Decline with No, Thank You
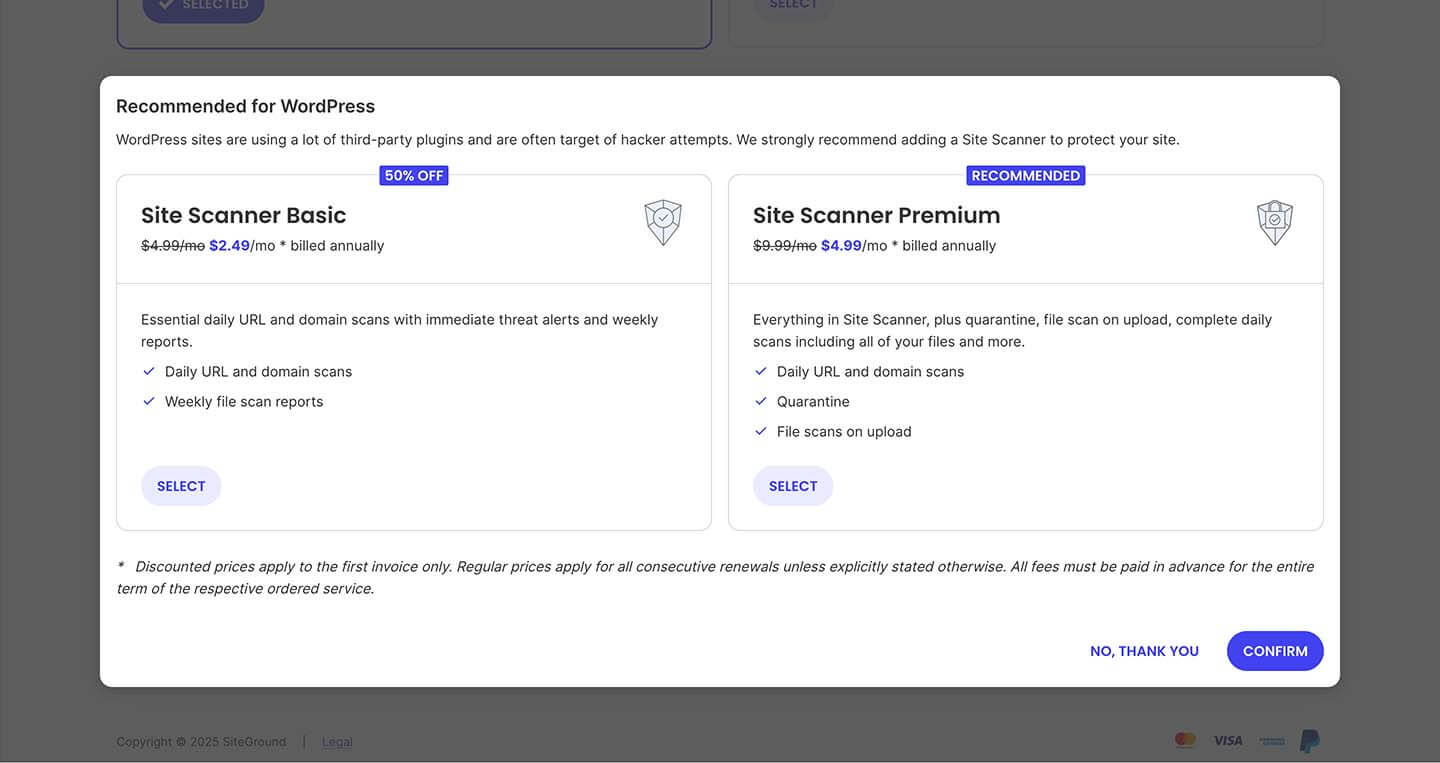This screenshot has height=763, width=1440. click(x=1144, y=651)
